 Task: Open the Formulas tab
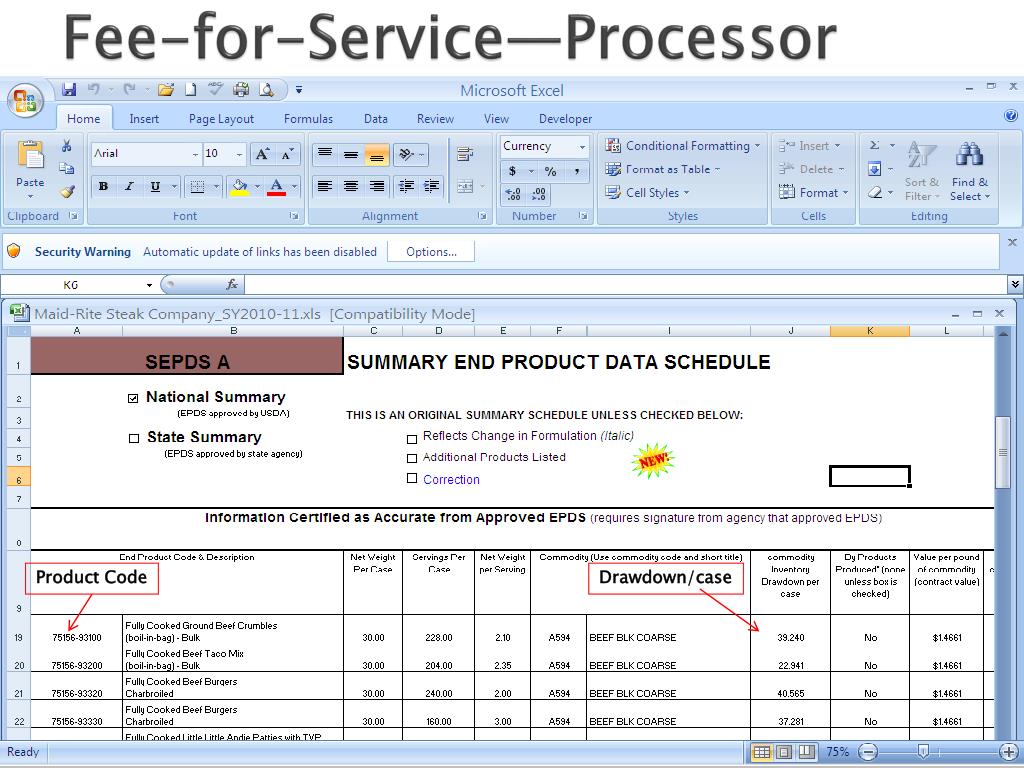tap(308, 119)
